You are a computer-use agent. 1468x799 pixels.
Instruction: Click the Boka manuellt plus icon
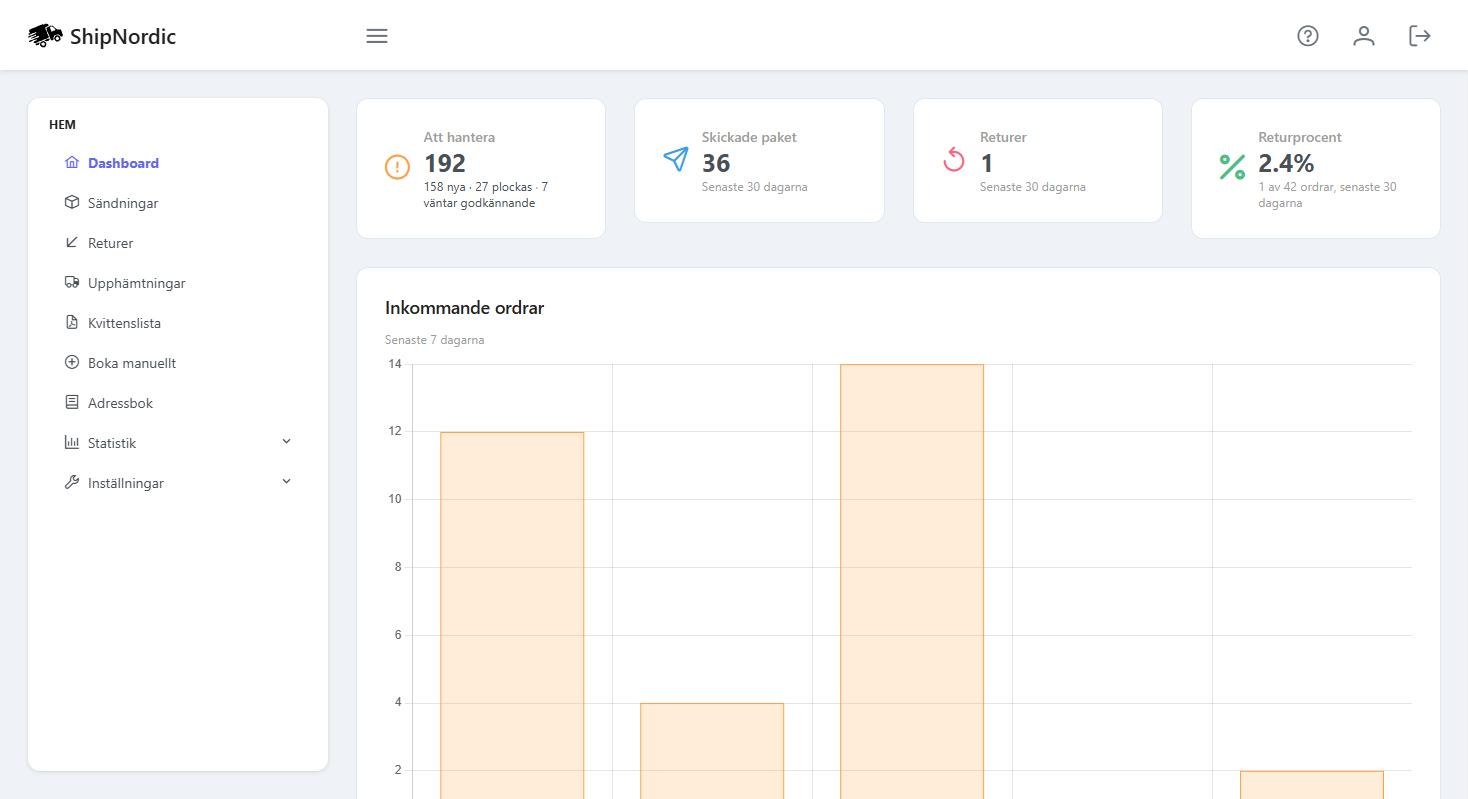point(71,362)
